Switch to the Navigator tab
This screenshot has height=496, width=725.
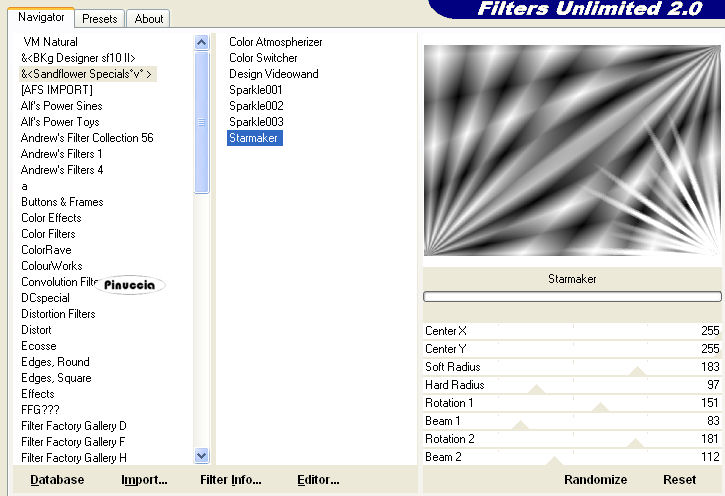coord(41,18)
